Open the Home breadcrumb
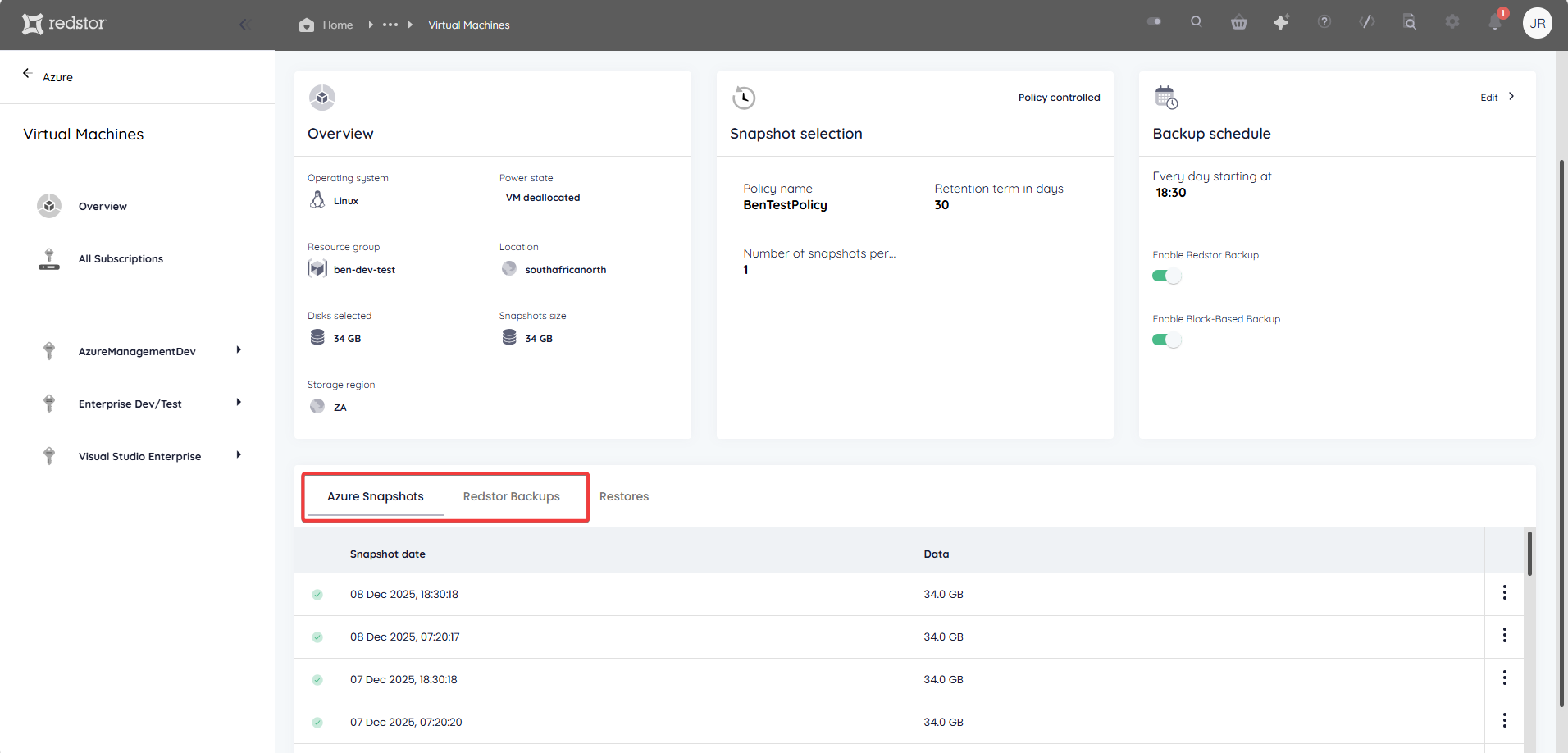Viewport: 1568px width, 753px height. tap(326, 25)
